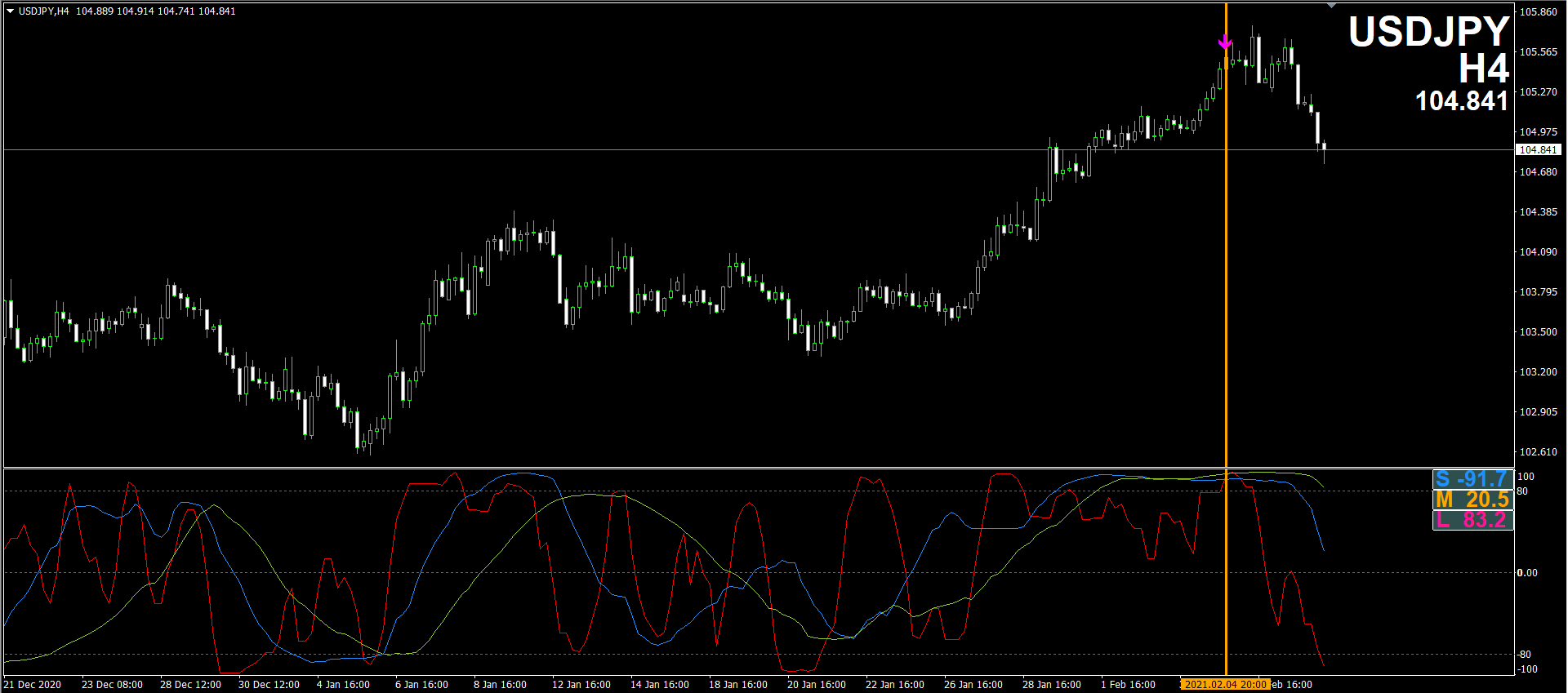Click the 23 Dec 08:00 time axis label
Image resolution: width=1568 pixels, height=693 pixels.
click(x=112, y=685)
